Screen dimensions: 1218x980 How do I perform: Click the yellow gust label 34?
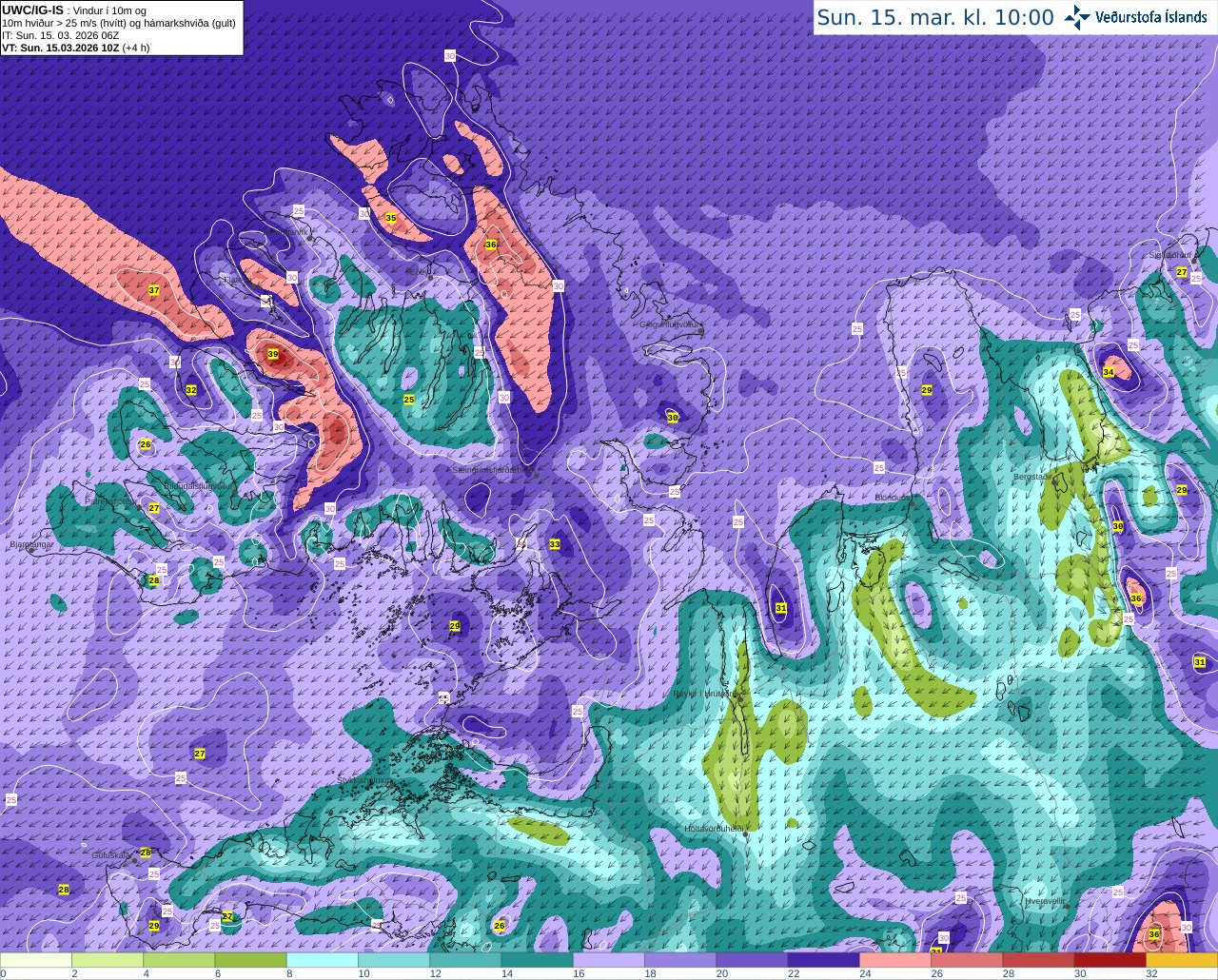[x=1109, y=372]
